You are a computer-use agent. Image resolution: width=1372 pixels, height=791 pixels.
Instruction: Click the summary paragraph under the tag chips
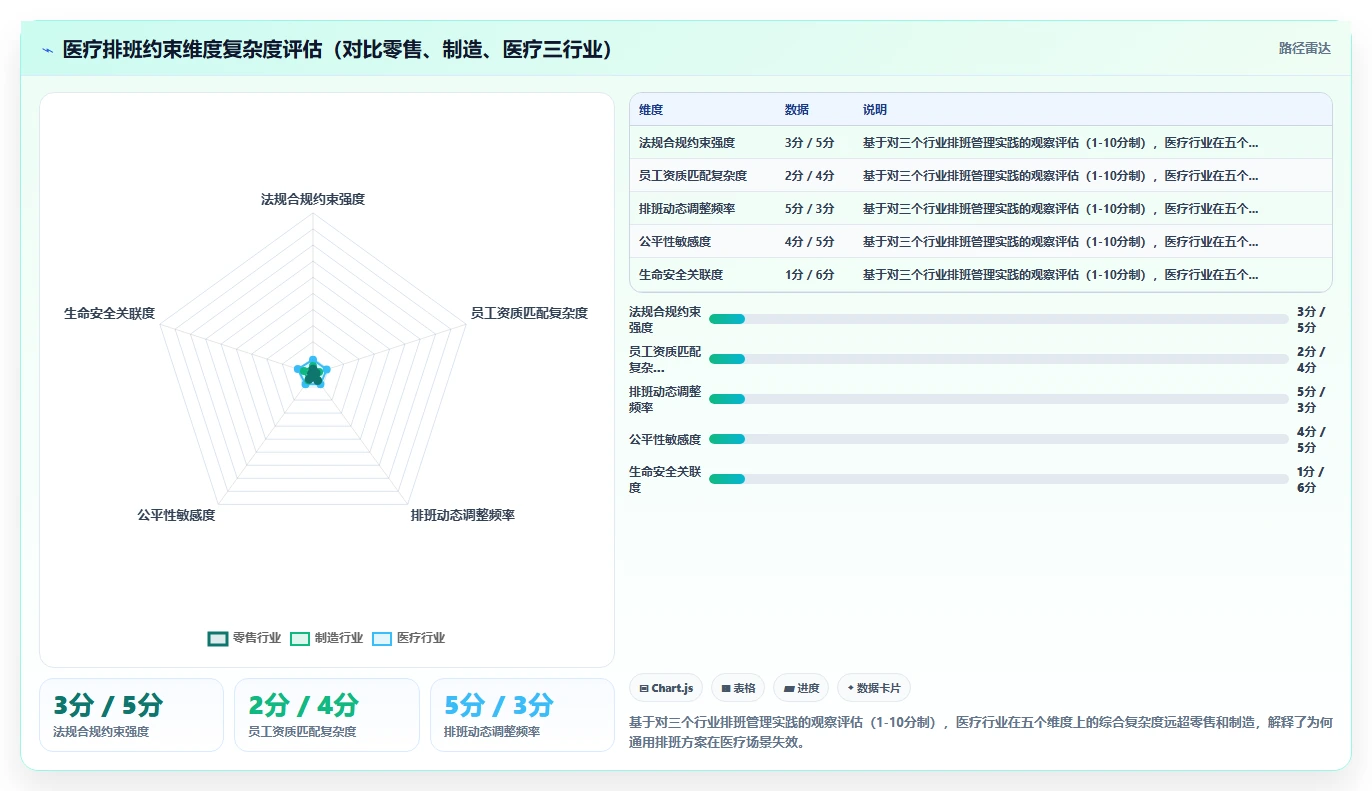[980, 732]
